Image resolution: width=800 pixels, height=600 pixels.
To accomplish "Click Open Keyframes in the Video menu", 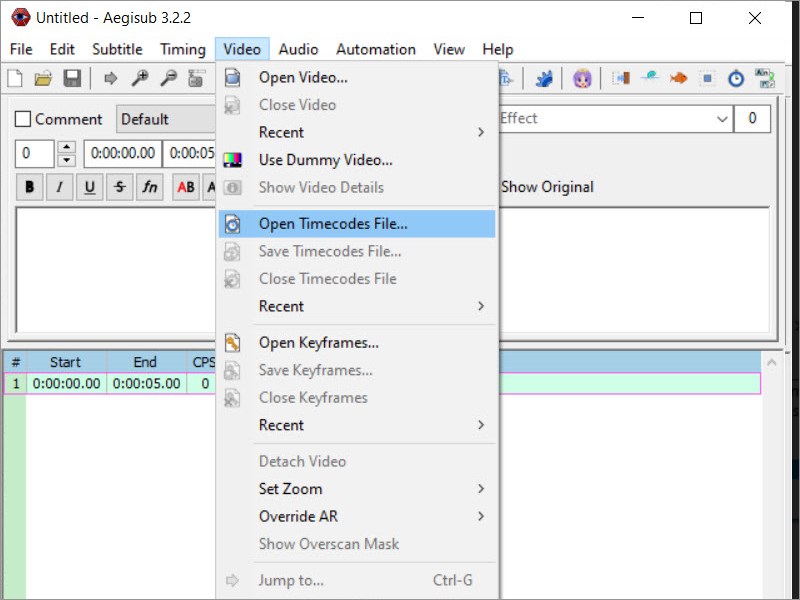I will tap(318, 342).
